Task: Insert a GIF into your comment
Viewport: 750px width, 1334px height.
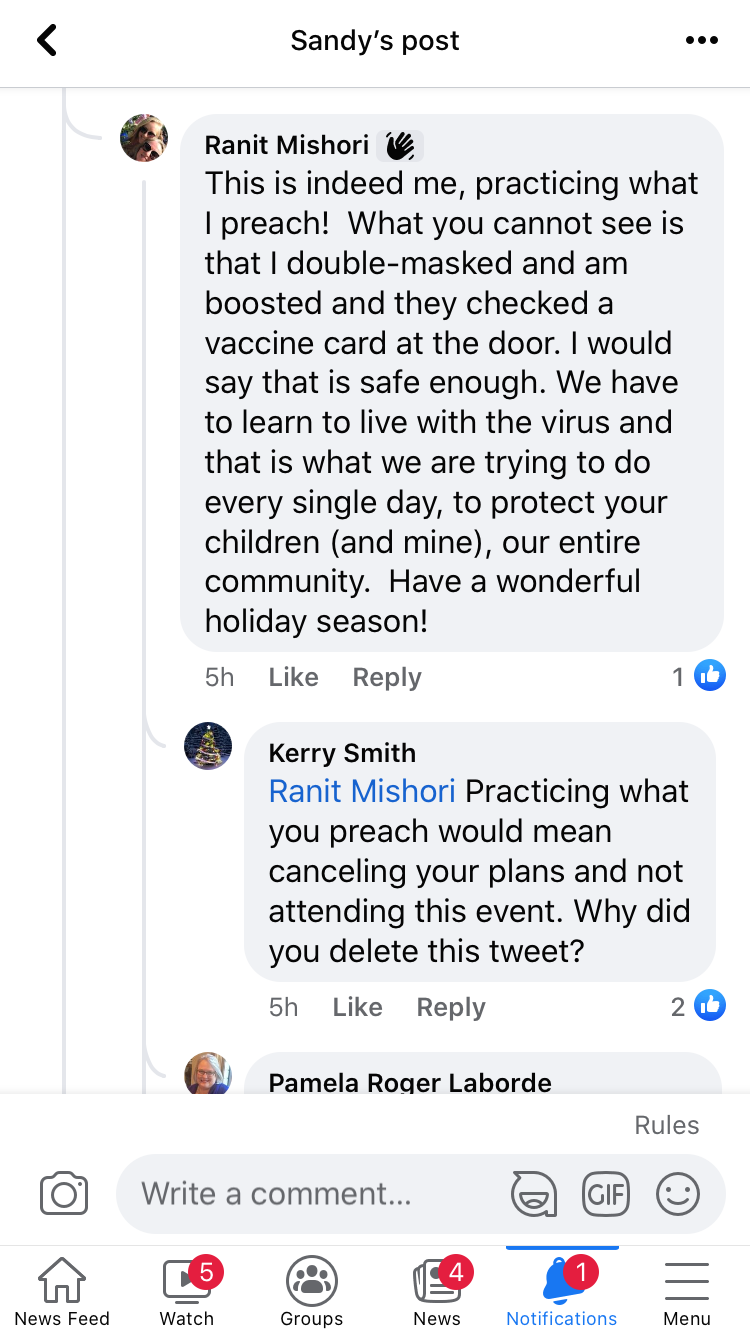Action: (606, 1193)
